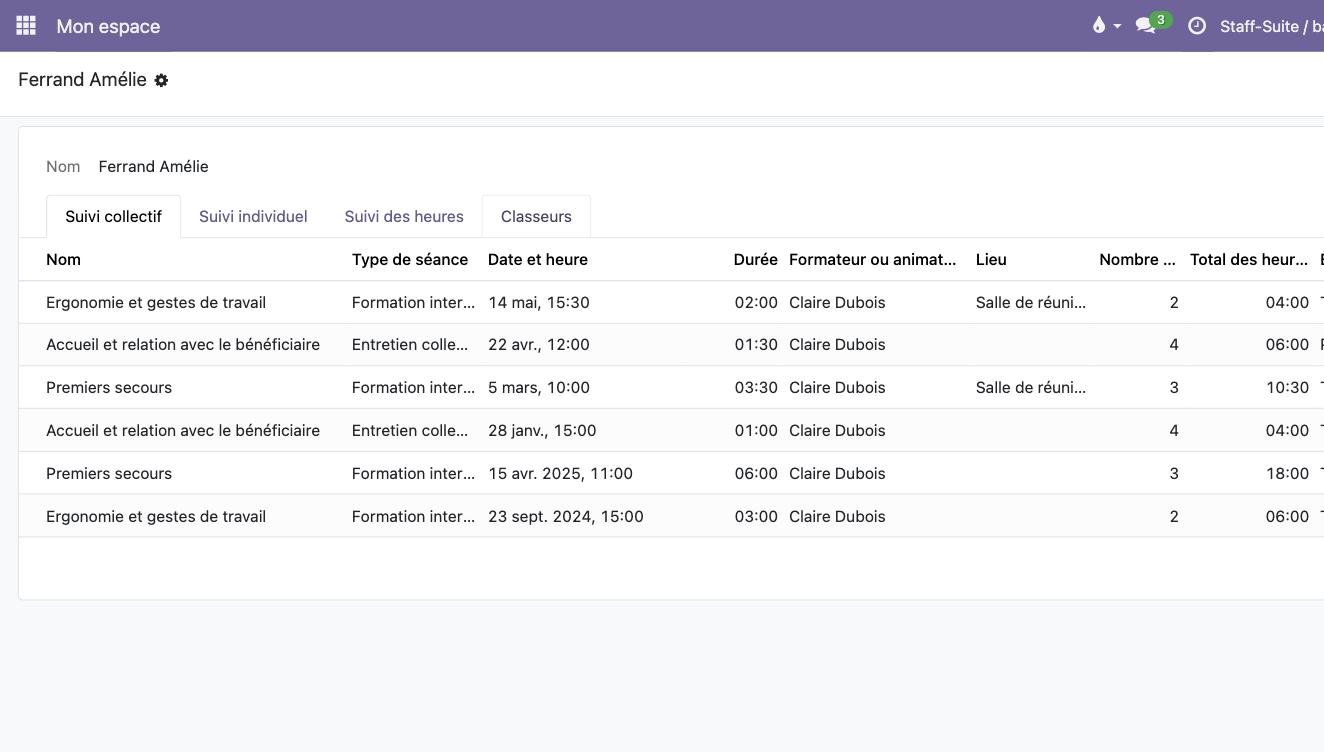Sort by Nom column header
This screenshot has height=752, width=1324.
click(63, 259)
